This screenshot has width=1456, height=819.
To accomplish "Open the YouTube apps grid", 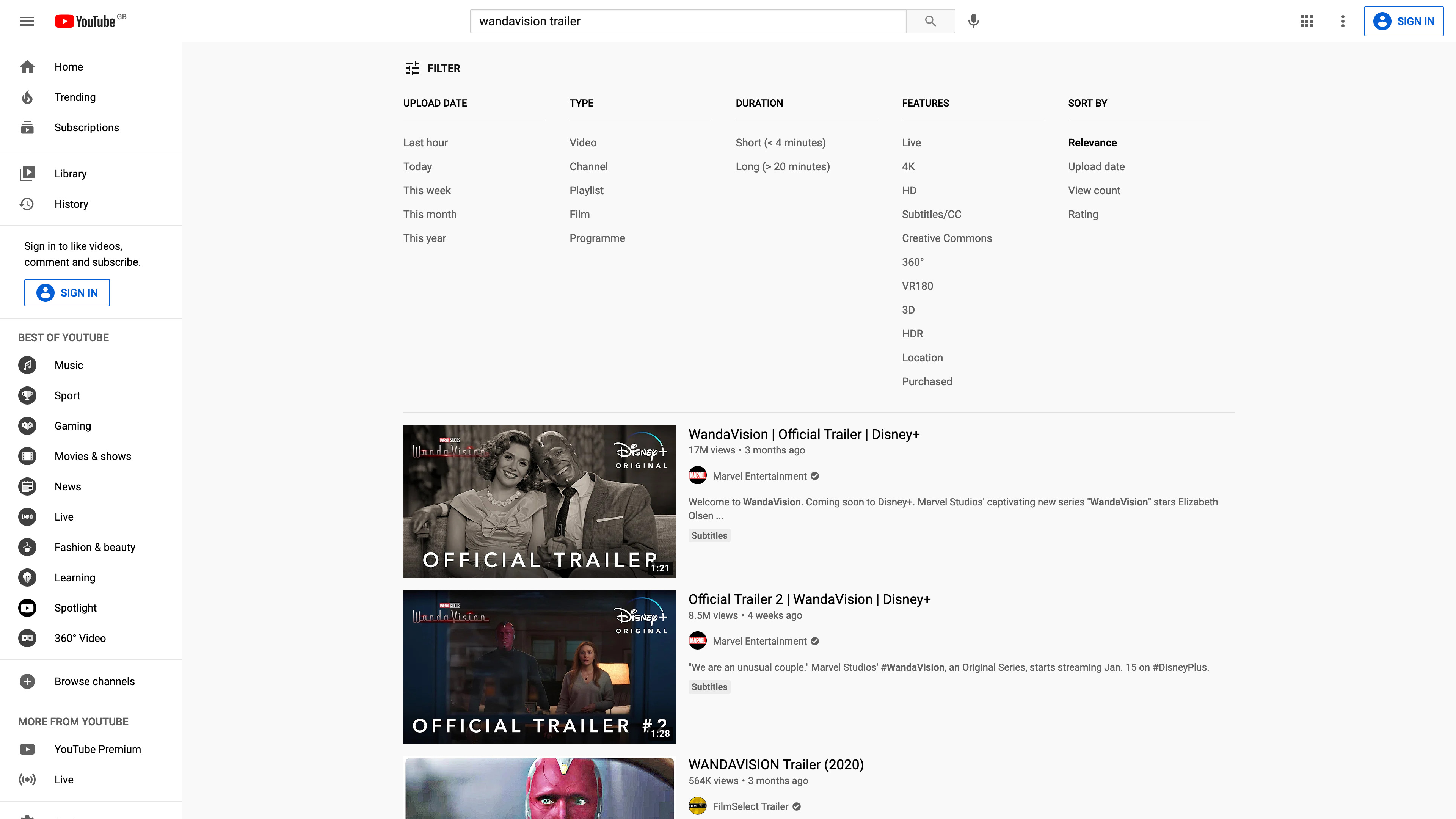I will pyautogui.click(x=1306, y=22).
